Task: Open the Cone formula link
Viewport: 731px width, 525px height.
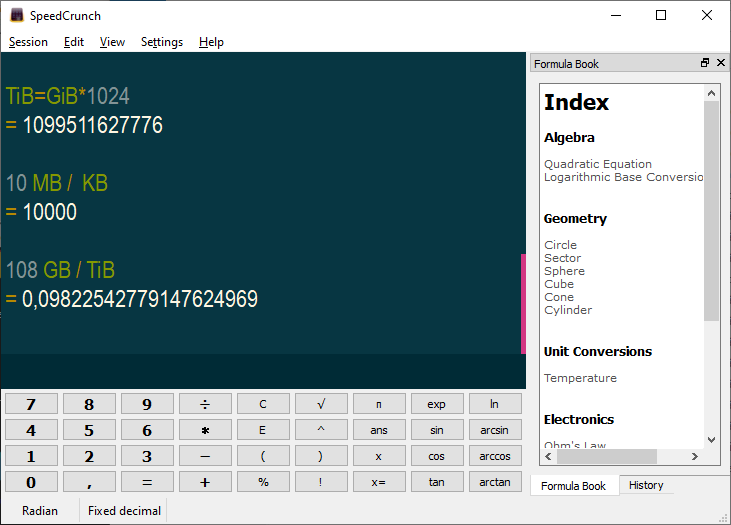Action: pos(559,297)
